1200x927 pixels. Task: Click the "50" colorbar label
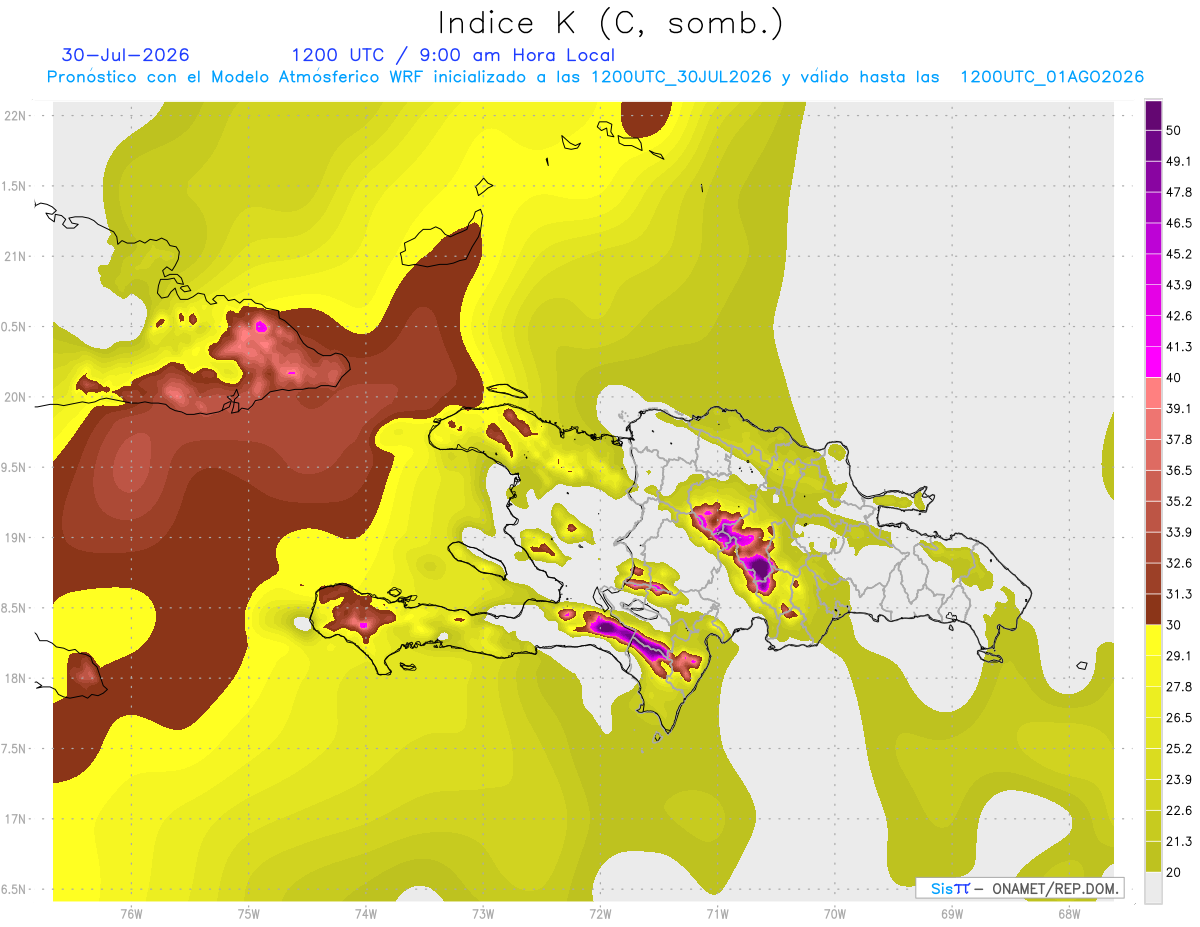click(x=1173, y=130)
